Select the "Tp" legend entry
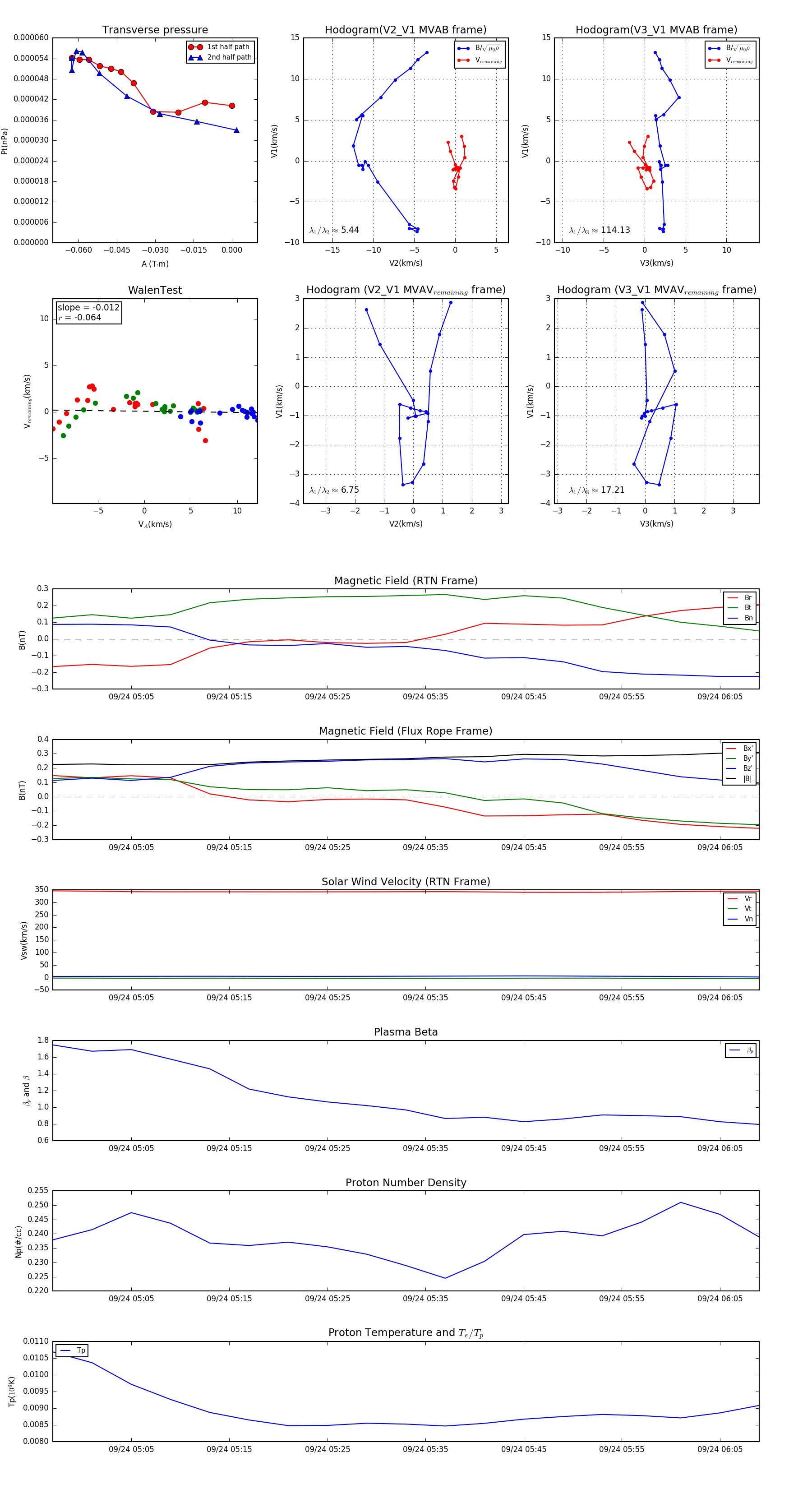 (72, 1351)
